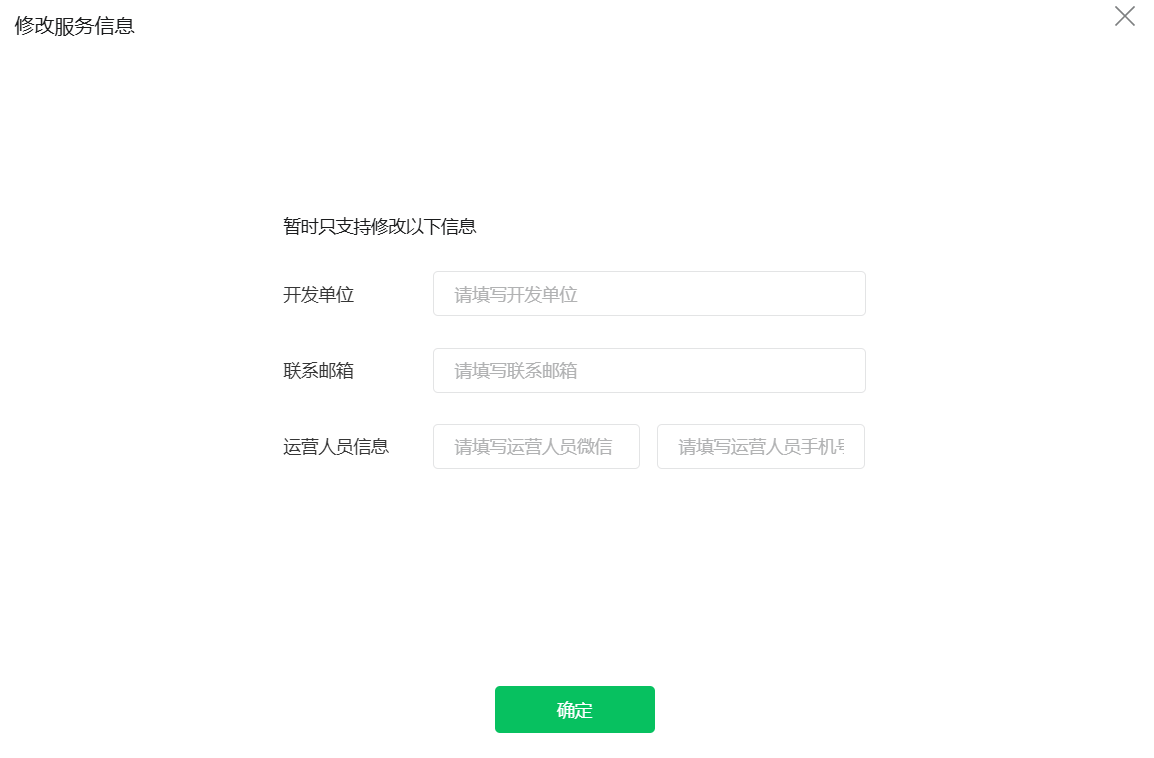Place cursor on 请填写开发单位 placeholder

(516, 294)
